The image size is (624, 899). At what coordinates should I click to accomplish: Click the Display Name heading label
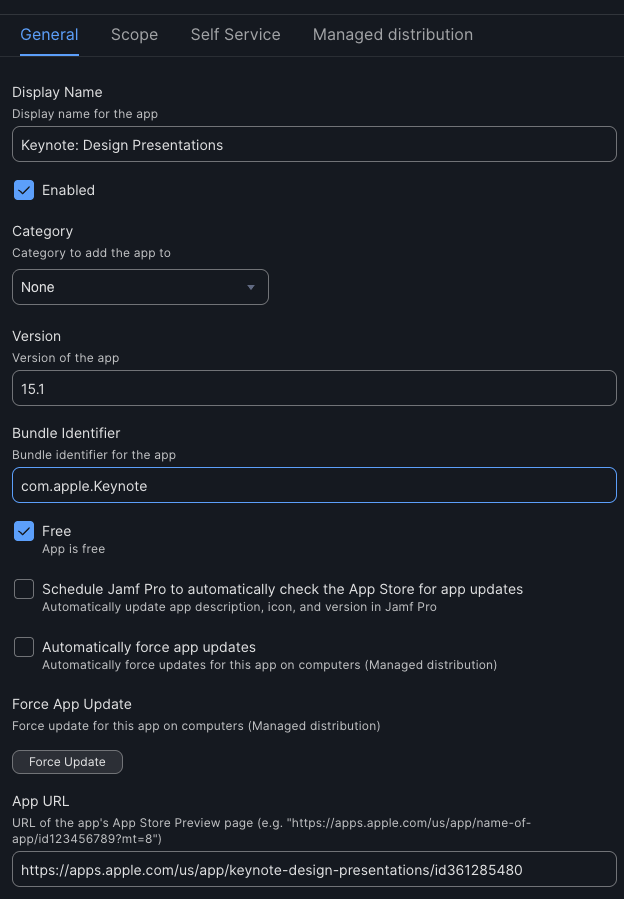(57, 92)
